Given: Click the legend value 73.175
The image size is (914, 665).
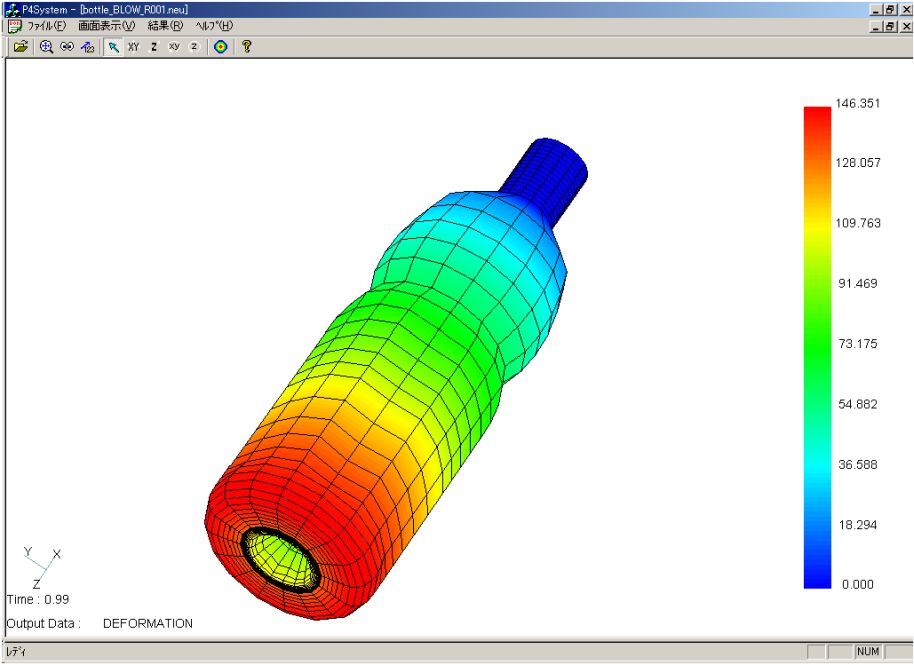Looking at the screenshot, I should [x=857, y=343].
